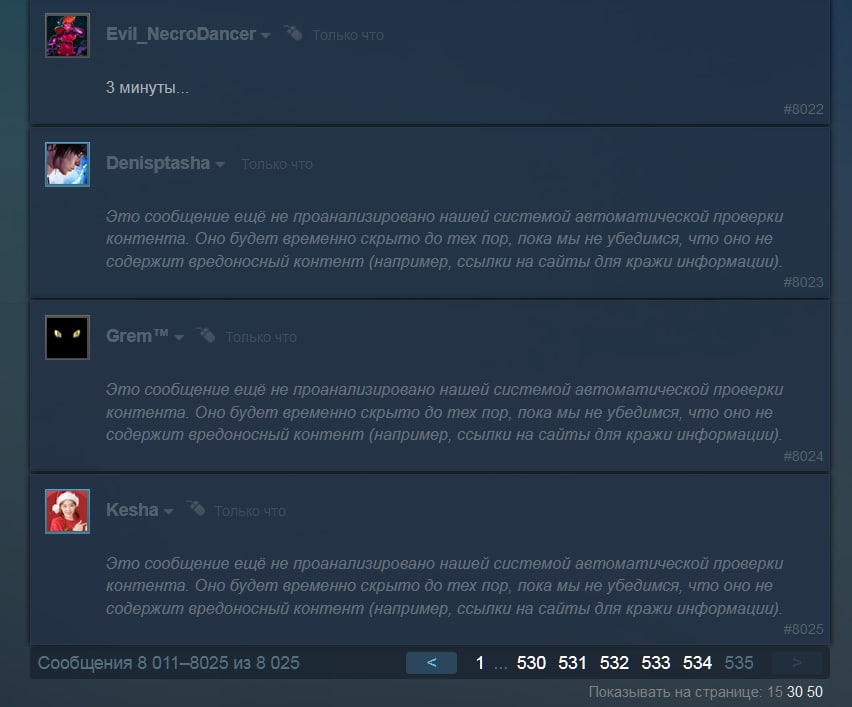
Task: Click the mouse icon beside Kesha
Action: (196, 509)
